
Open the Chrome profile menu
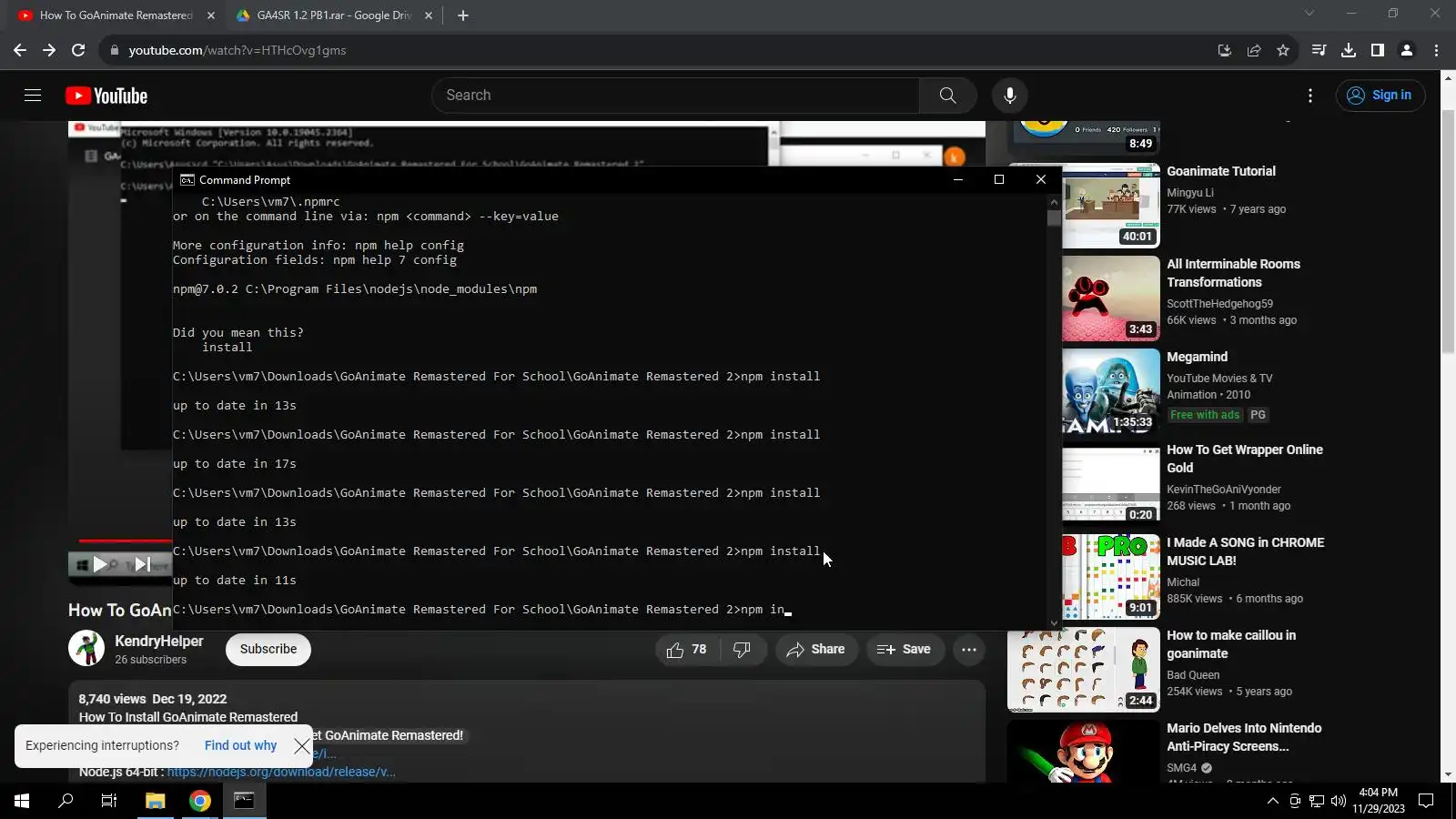(x=1407, y=50)
